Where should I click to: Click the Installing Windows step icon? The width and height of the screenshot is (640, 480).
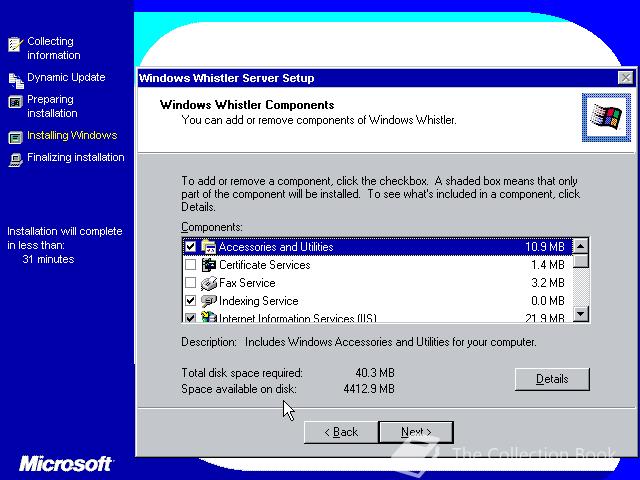point(15,137)
